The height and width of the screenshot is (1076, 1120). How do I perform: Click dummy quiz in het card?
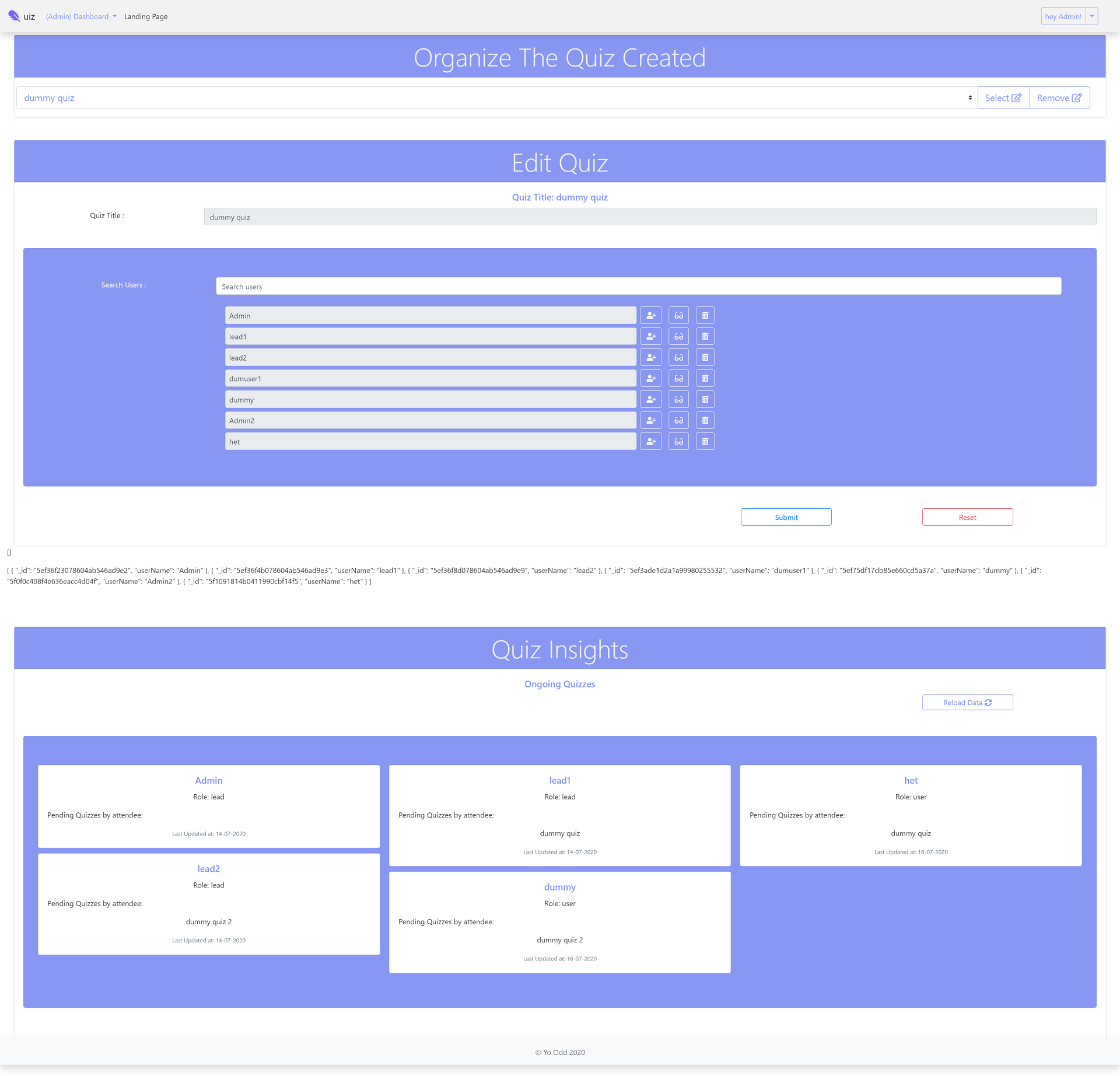click(x=911, y=834)
